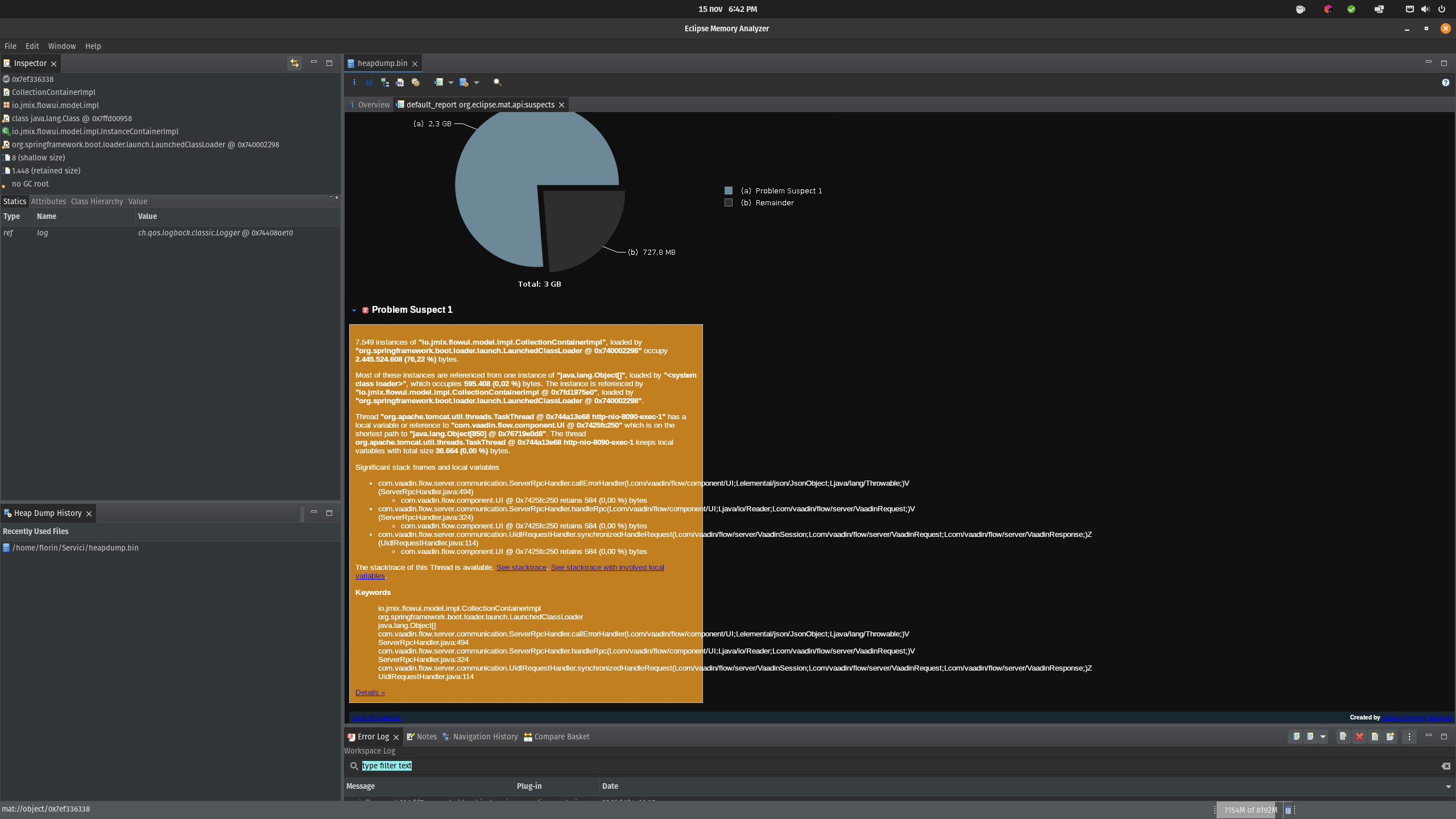Click the type filter text input field
Viewport: 1456px width, 819px height.
pyautogui.click(x=899, y=766)
